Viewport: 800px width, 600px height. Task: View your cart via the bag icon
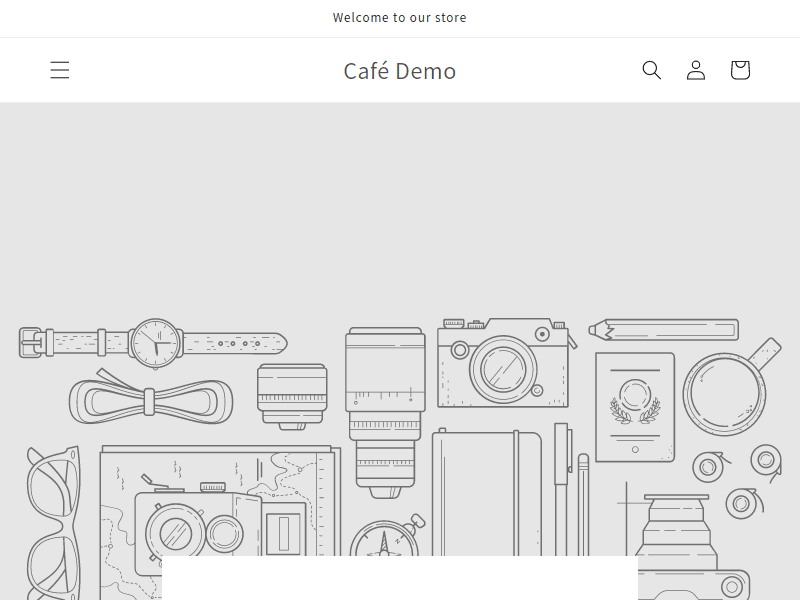tap(740, 70)
